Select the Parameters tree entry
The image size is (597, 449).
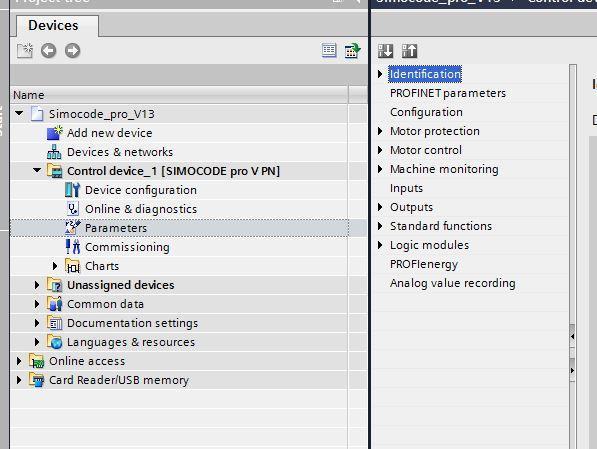179,228
